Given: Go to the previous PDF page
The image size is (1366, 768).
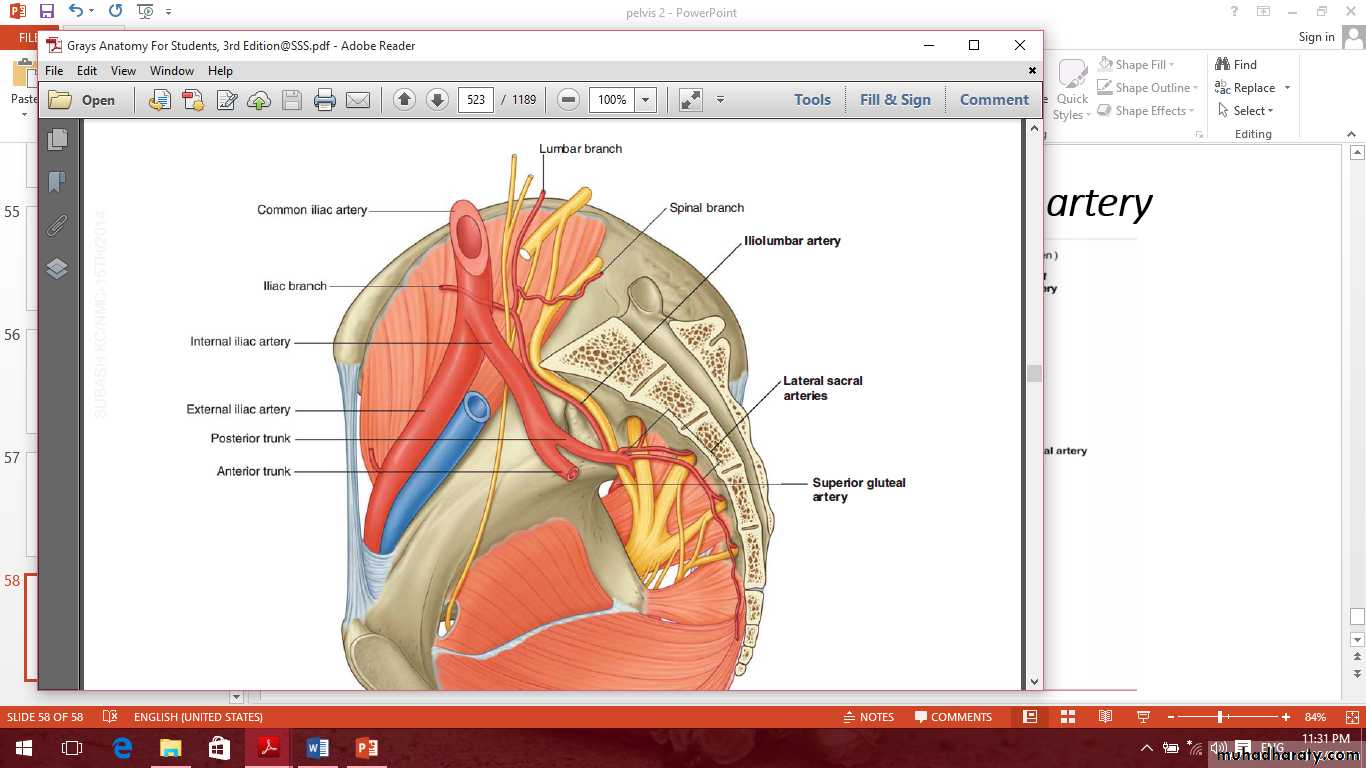Looking at the screenshot, I should pyautogui.click(x=404, y=100).
